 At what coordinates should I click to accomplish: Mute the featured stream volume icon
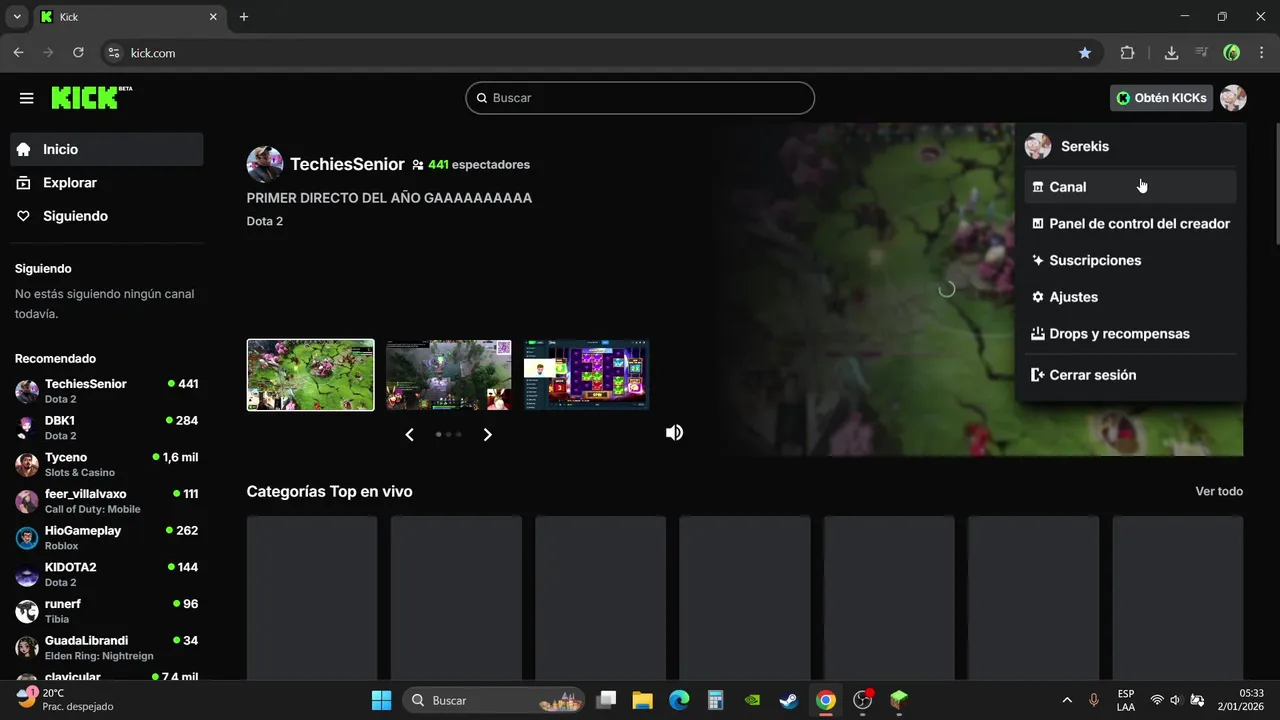[675, 432]
